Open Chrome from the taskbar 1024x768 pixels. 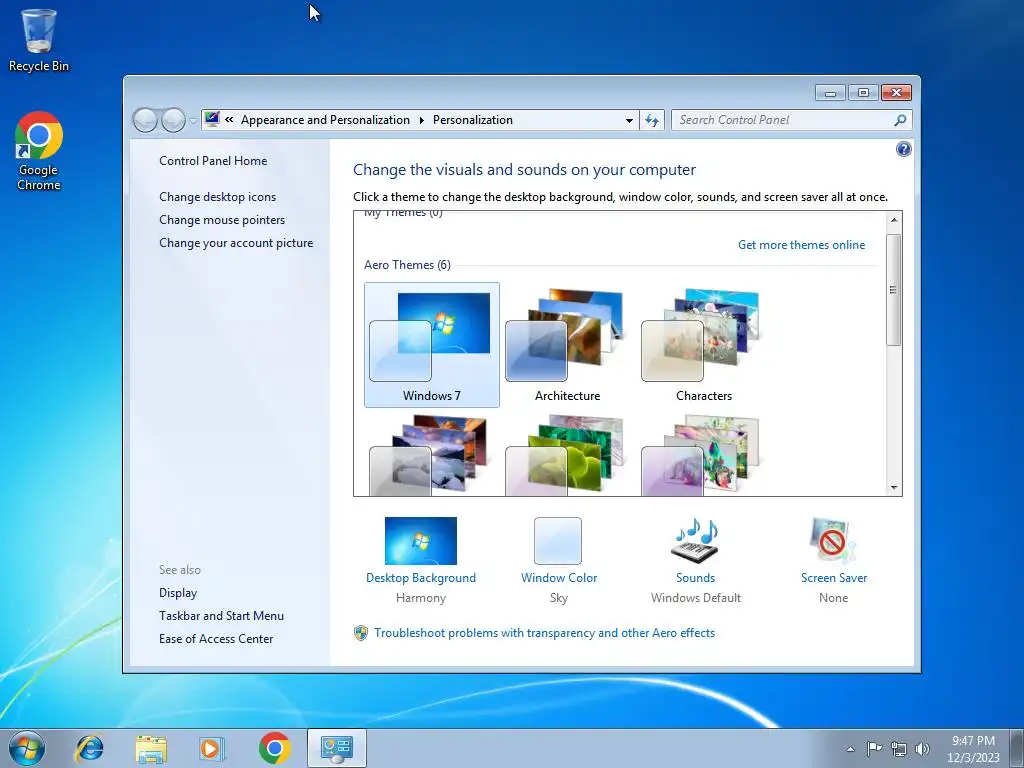(x=274, y=748)
